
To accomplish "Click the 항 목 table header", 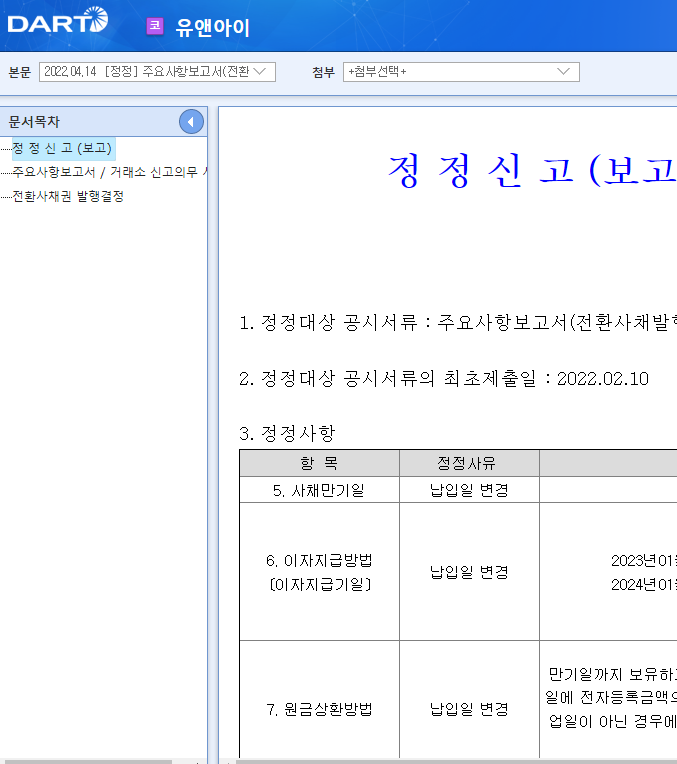I will pyautogui.click(x=319, y=463).
